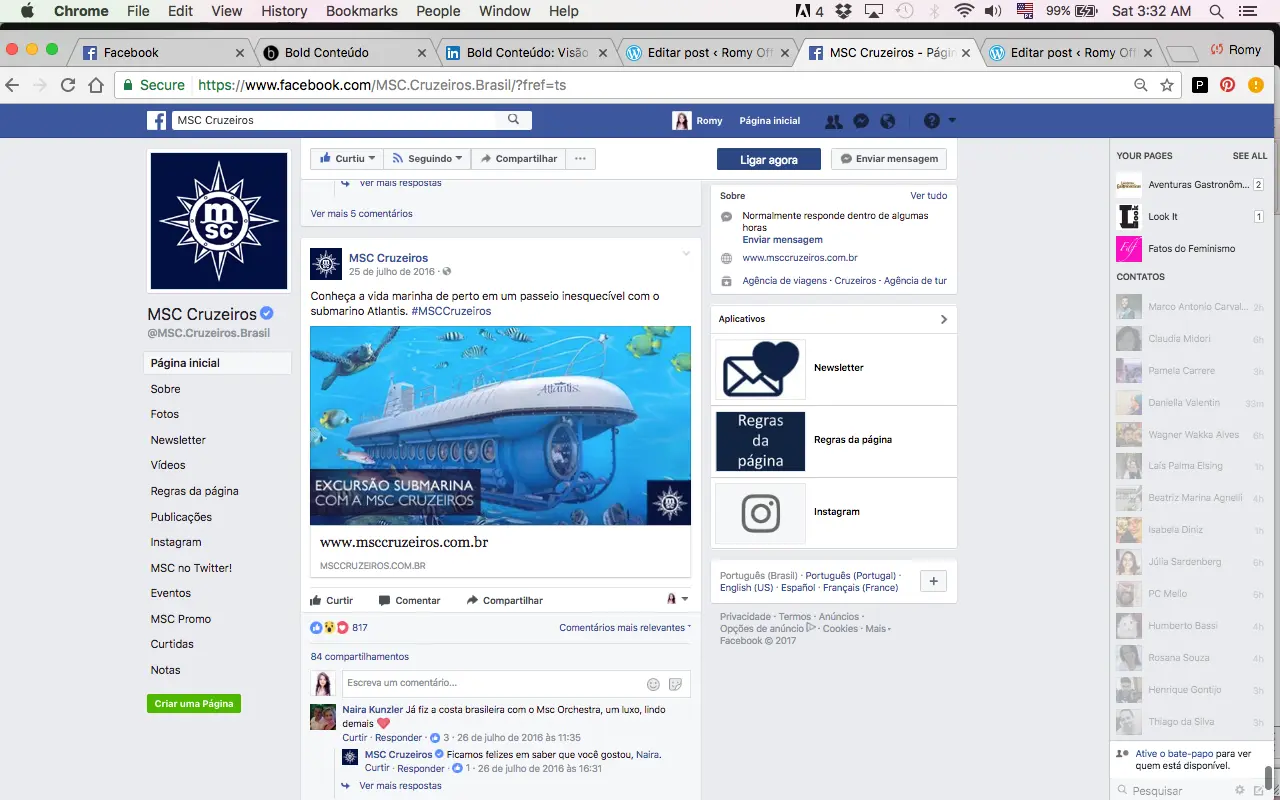Screen dimensions: 1280x800
Task: Open Ver mais 5 comentários link
Action: tap(361, 213)
